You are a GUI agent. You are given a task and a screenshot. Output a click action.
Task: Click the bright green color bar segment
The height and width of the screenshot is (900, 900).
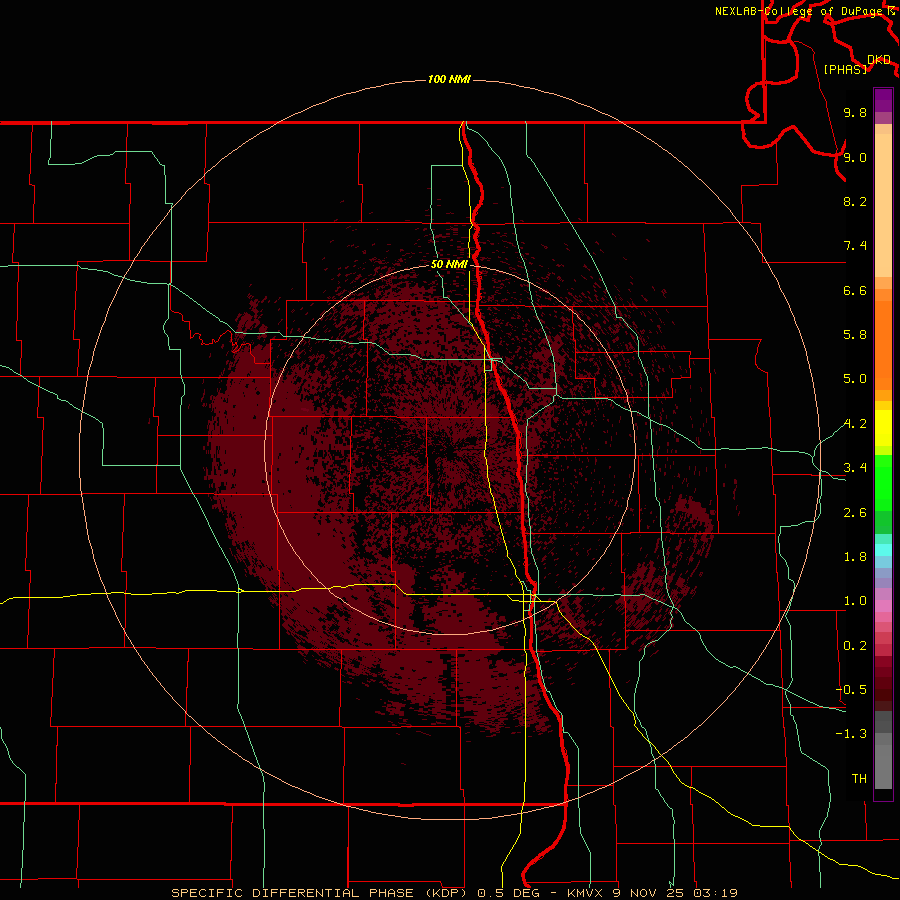[x=883, y=483]
